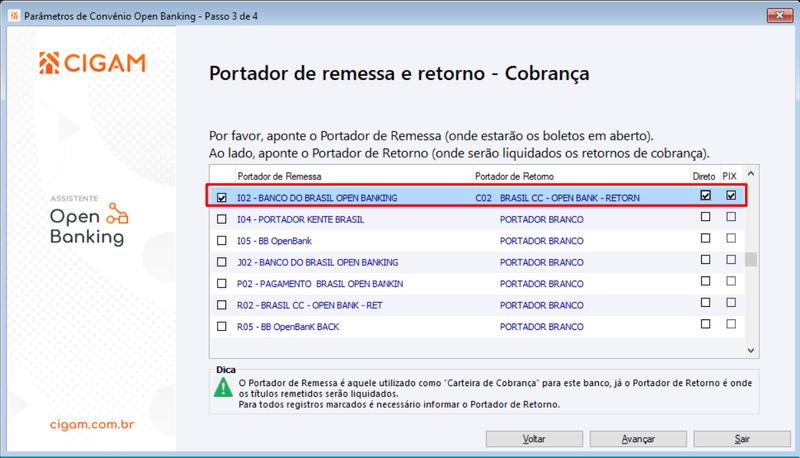Click the PIX column header
The image size is (800, 458).
[x=730, y=176]
